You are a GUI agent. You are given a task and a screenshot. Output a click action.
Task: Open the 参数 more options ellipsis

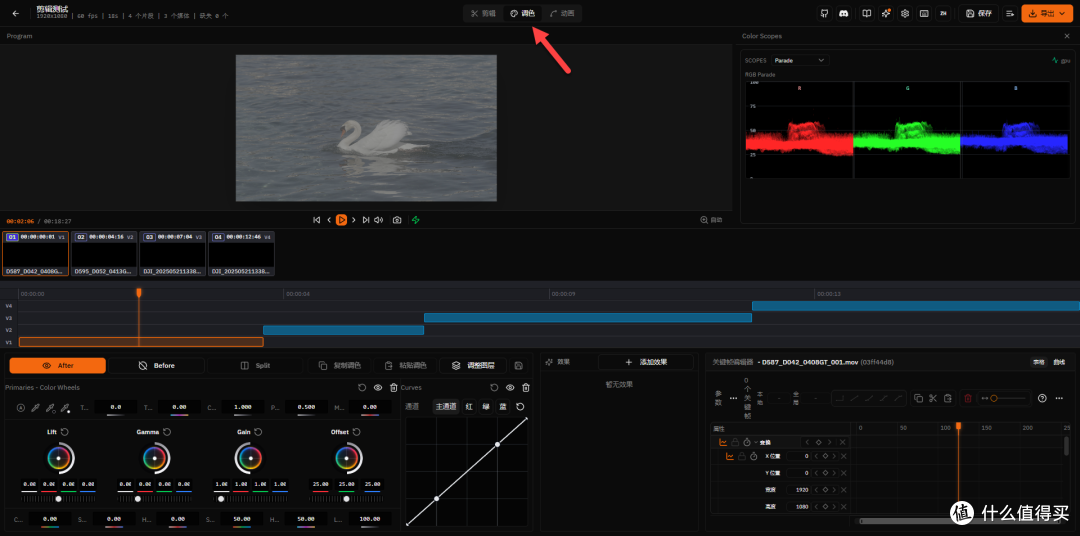(x=733, y=399)
